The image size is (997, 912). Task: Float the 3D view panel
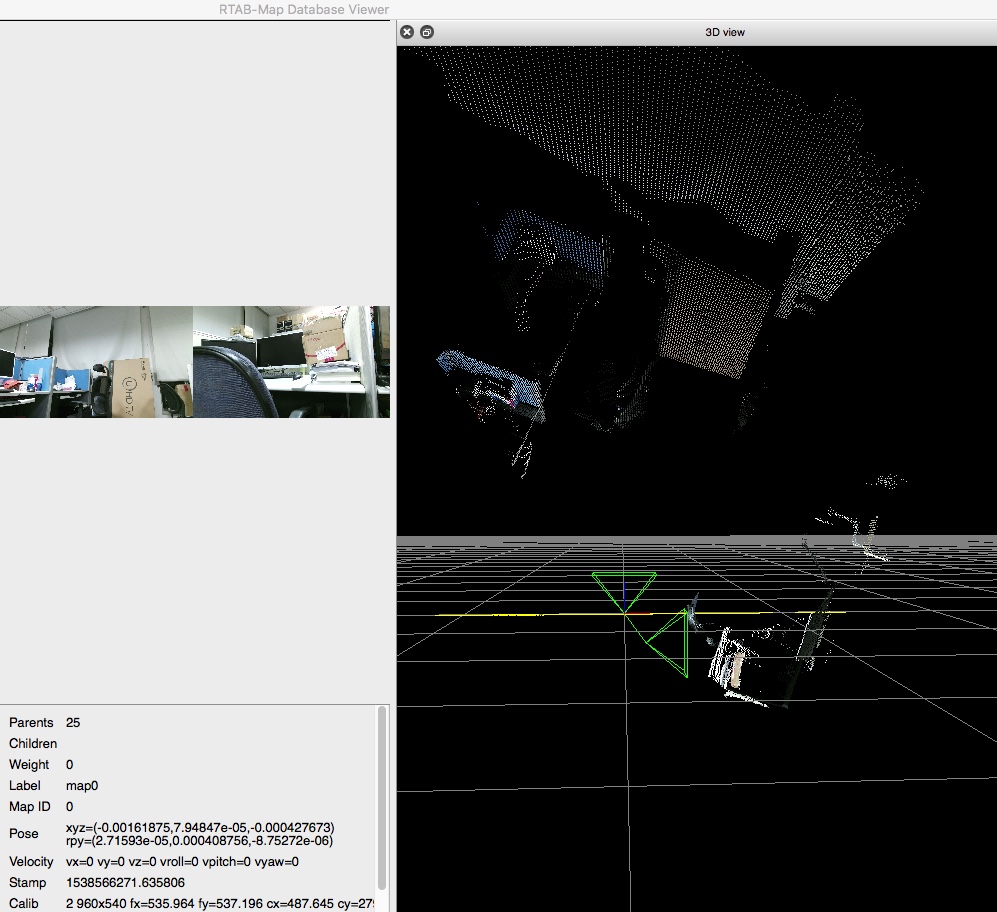pos(427,32)
